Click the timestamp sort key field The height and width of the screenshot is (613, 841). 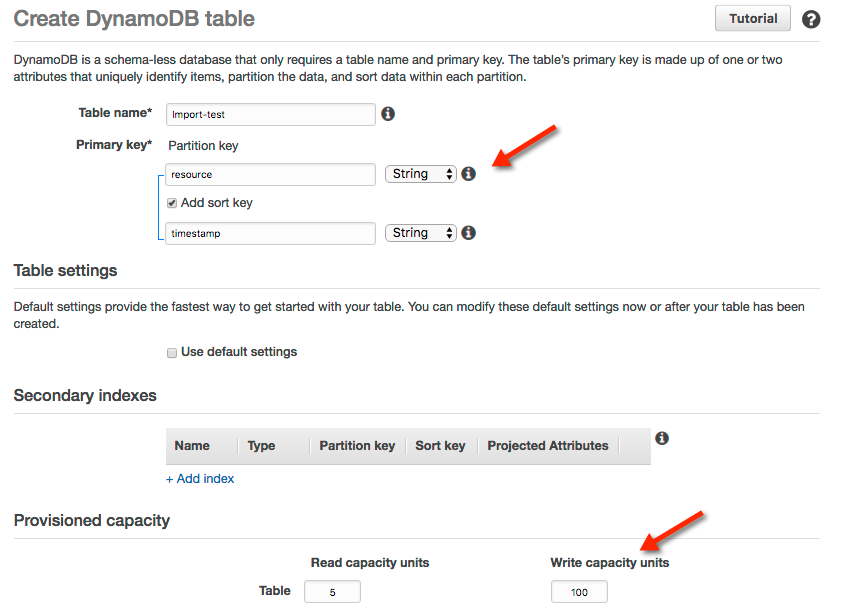click(270, 232)
